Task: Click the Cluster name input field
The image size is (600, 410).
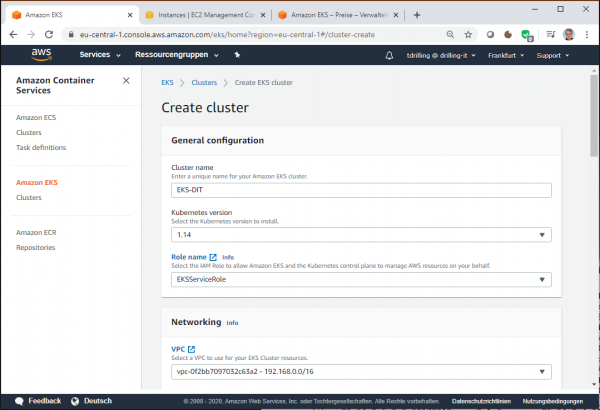Action: point(361,190)
